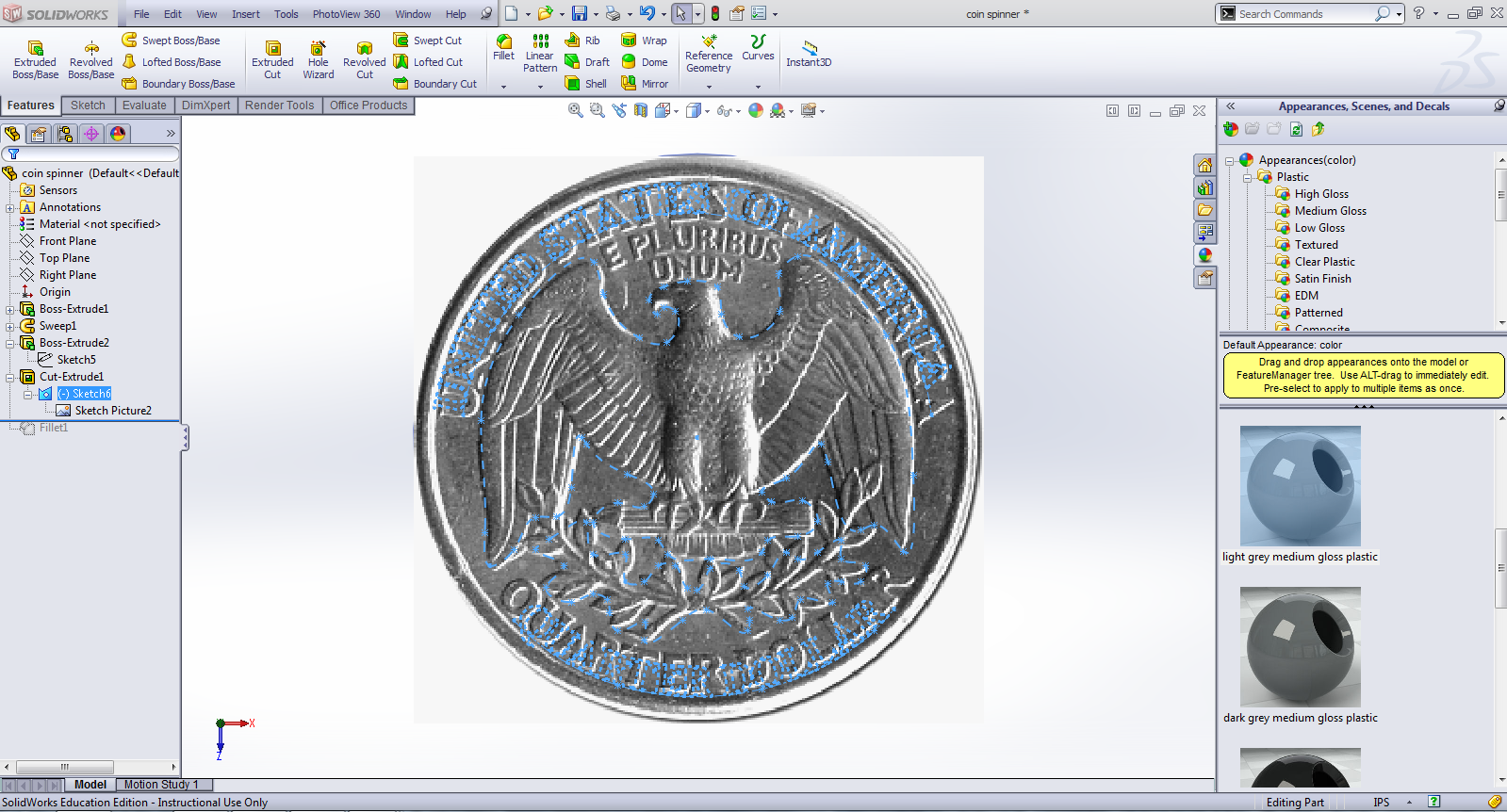The image size is (1507, 812).
Task: Open the PhotoView 360 menu
Action: coord(346,14)
